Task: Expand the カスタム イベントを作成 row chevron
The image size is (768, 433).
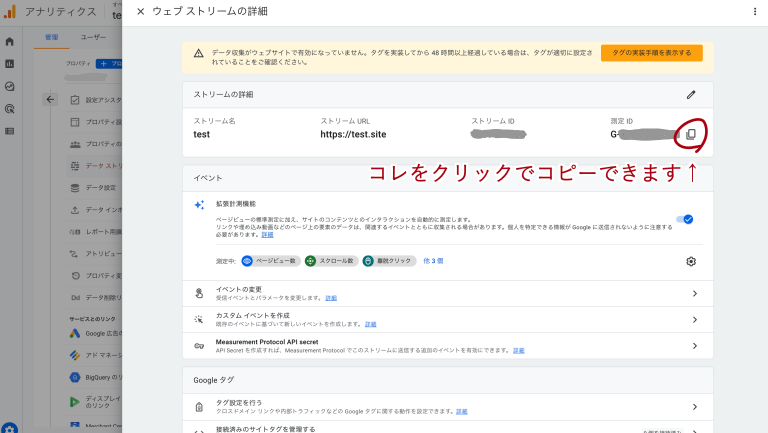Action: [x=695, y=319]
